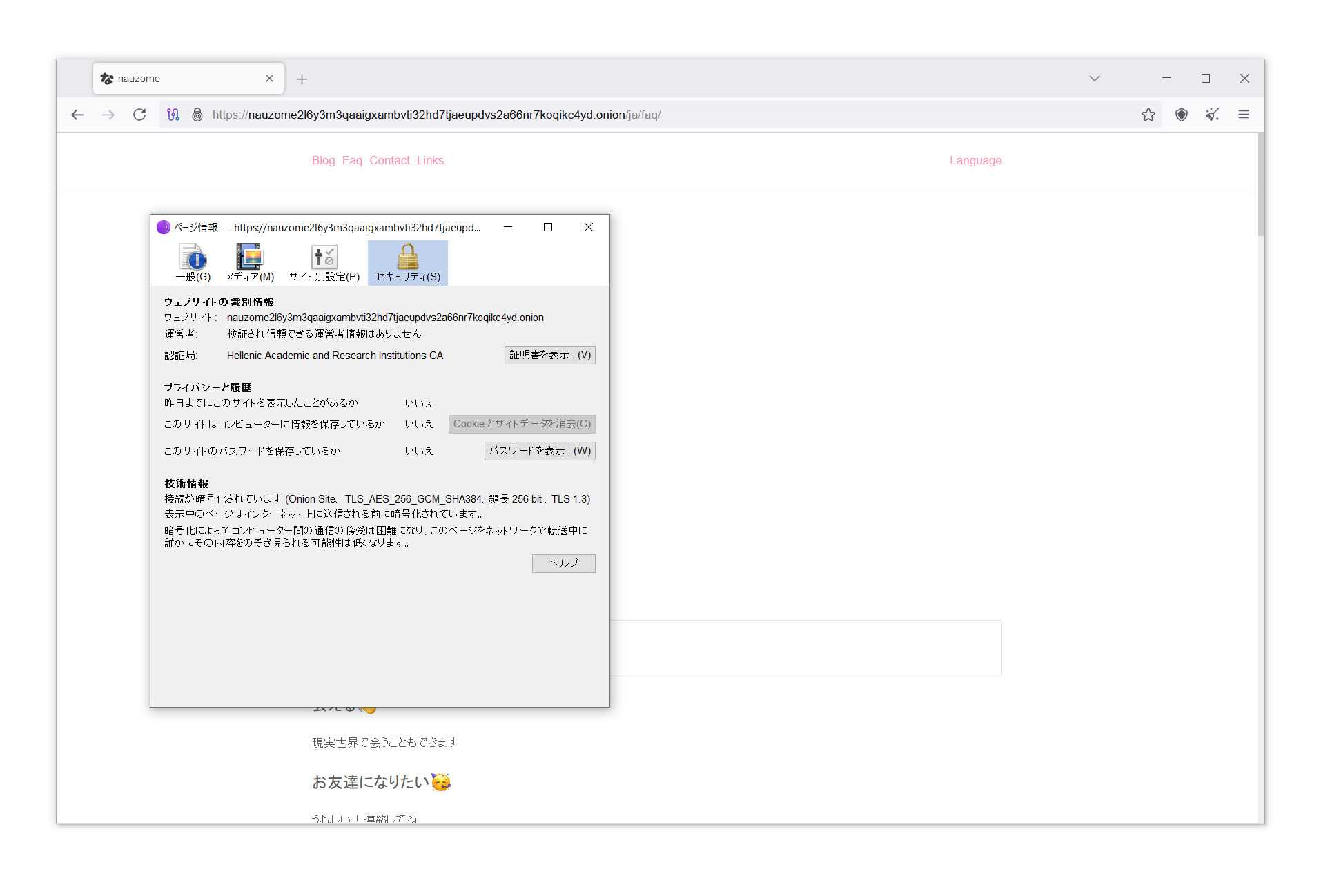Close the page info dialog
This screenshot has height=896, width=1330.
coord(589,227)
